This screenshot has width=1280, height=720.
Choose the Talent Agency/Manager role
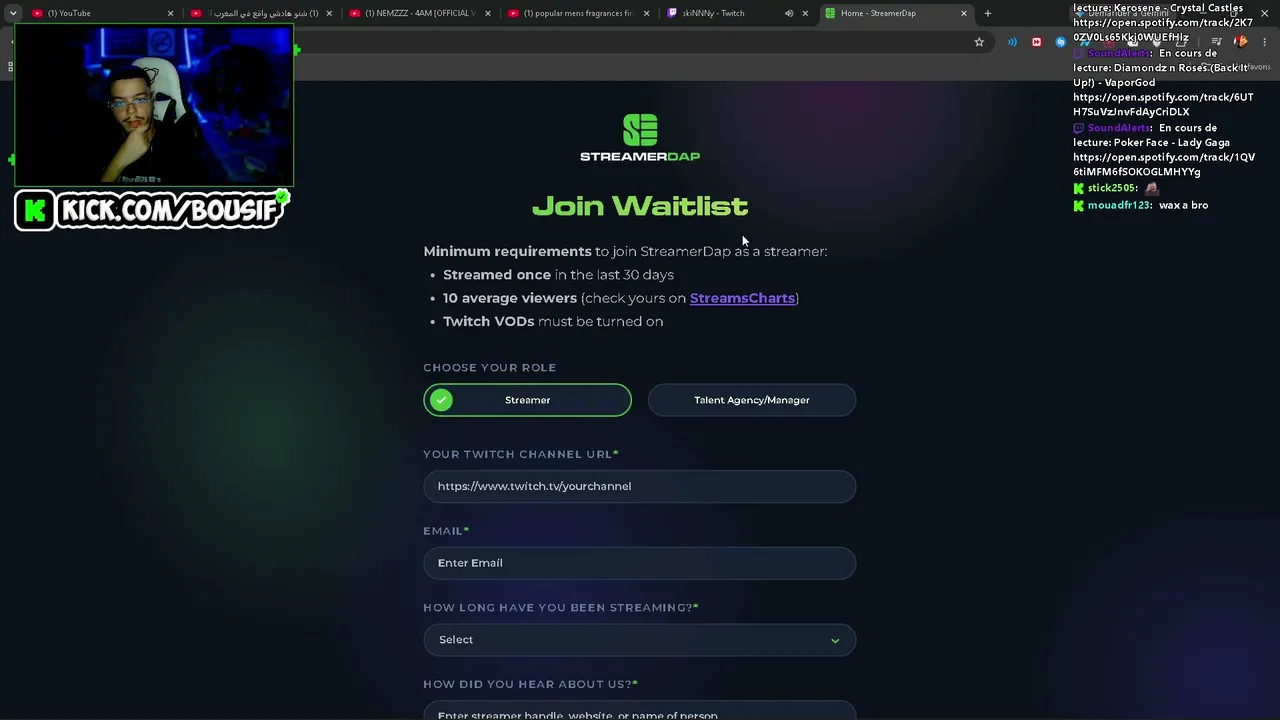752,400
